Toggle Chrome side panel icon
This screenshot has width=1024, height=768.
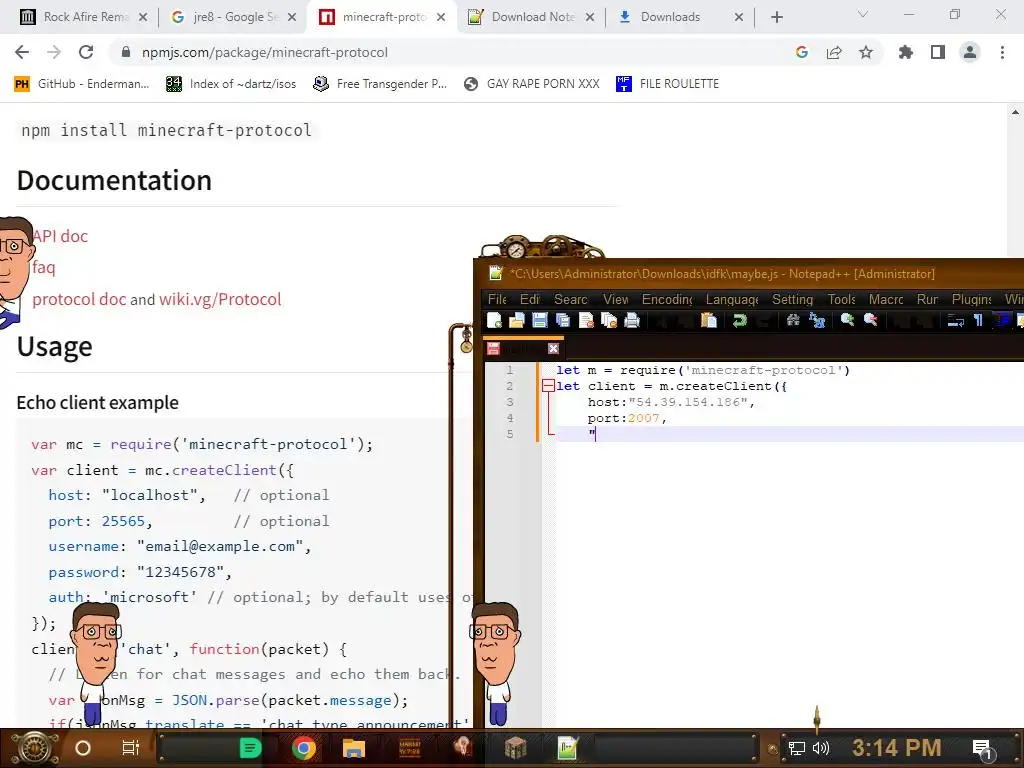pos(938,52)
